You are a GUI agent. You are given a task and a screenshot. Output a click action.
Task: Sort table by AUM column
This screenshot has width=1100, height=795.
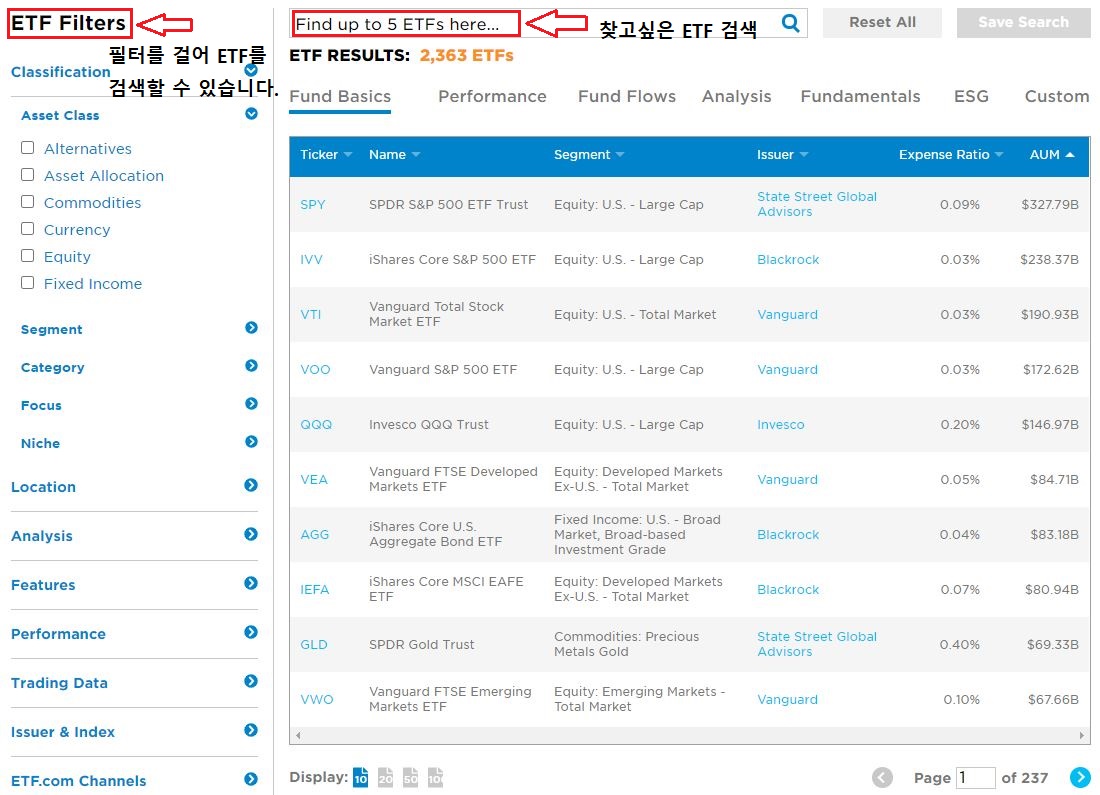coord(1052,154)
